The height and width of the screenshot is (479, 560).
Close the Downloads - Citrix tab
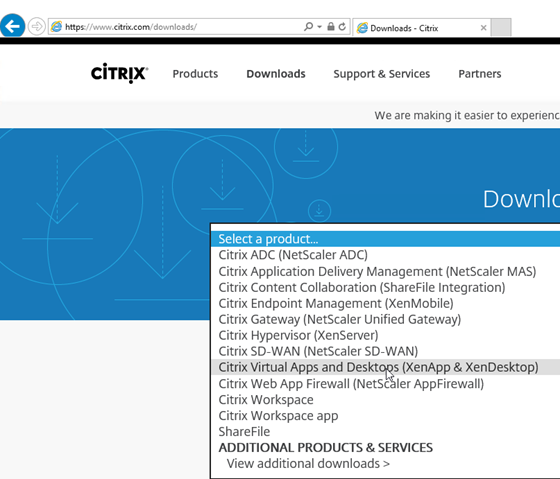[484, 28]
